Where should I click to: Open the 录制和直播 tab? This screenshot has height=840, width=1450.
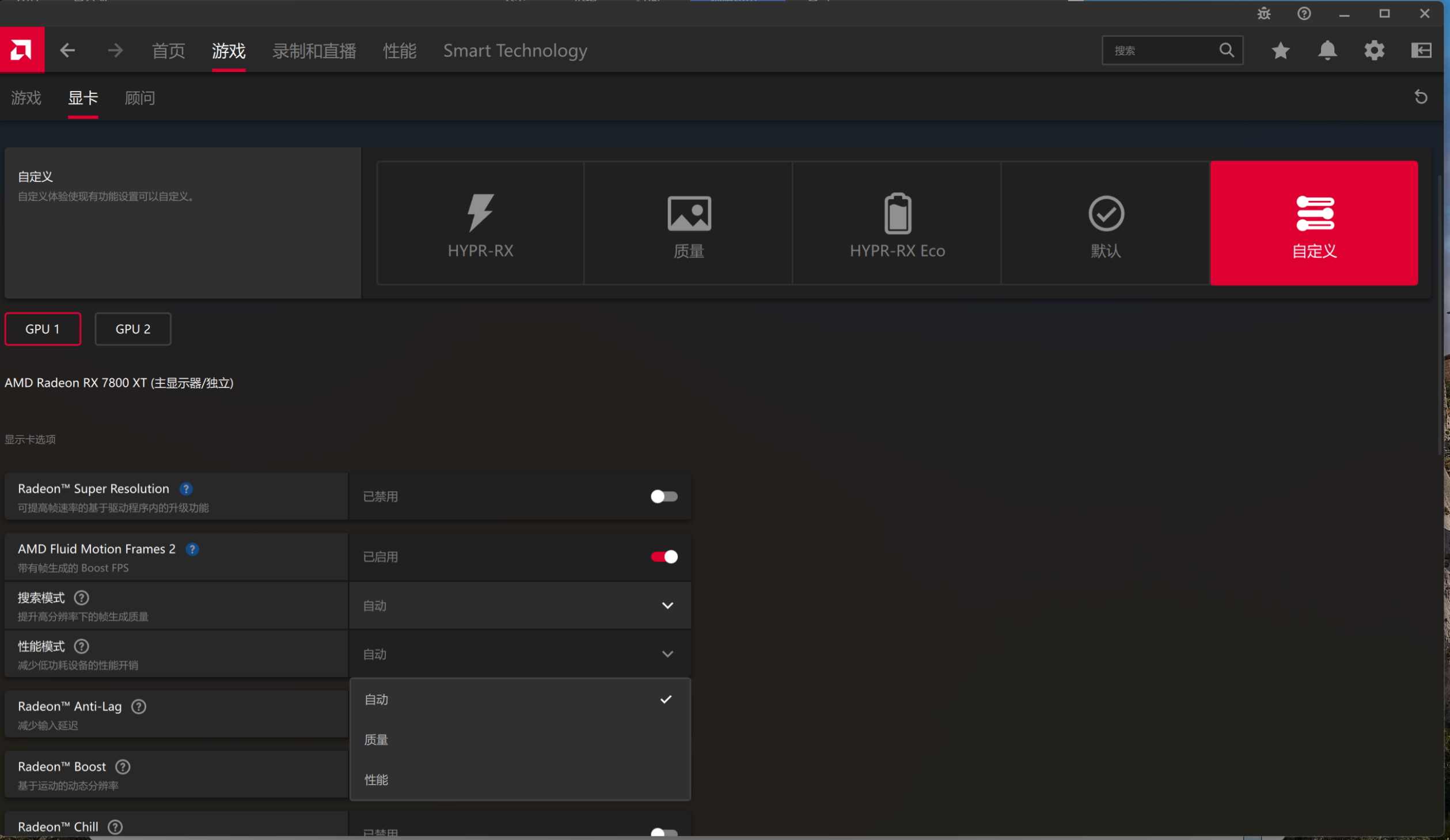click(x=314, y=51)
